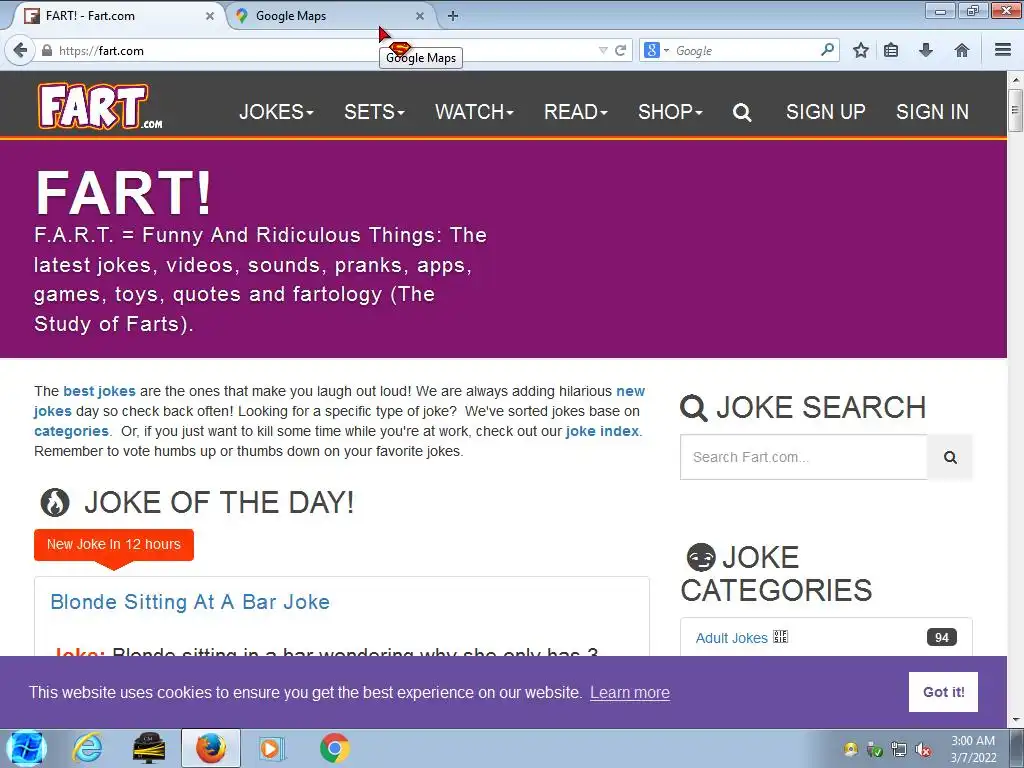Viewport: 1024px width, 768px height.
Task: Click the site navbar search icon
Action: tap(742, 112)
